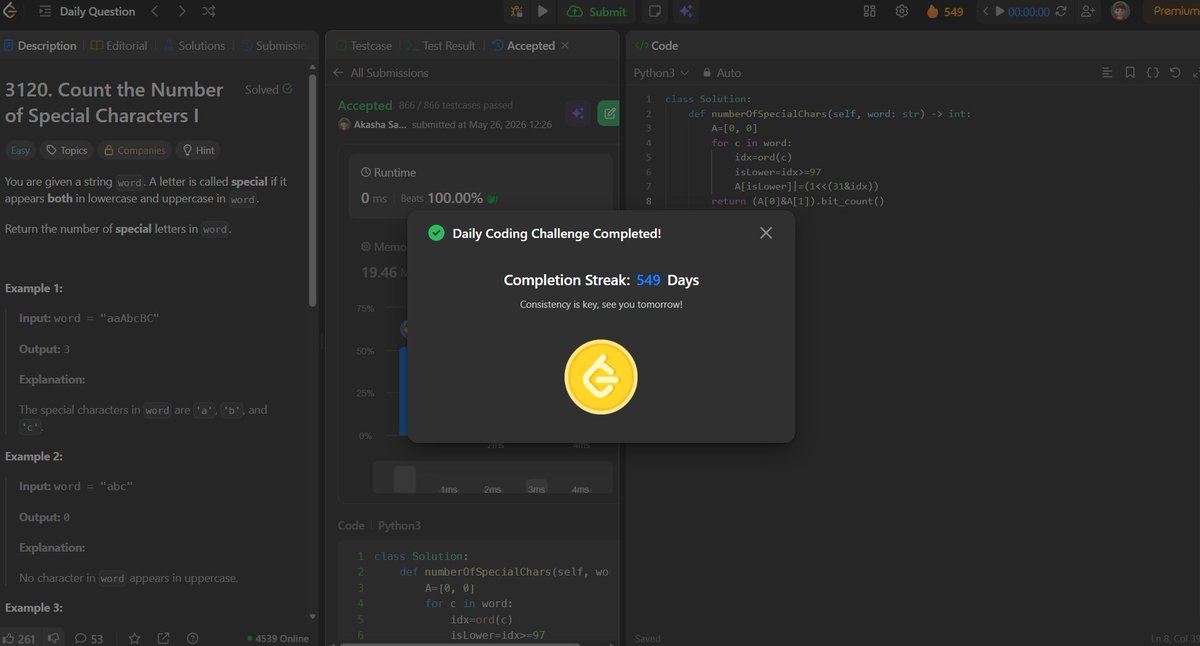Run the code with play button
The width and height of the screenshot is (1200, 646).
pyautogui.click(x=543, y=11)
